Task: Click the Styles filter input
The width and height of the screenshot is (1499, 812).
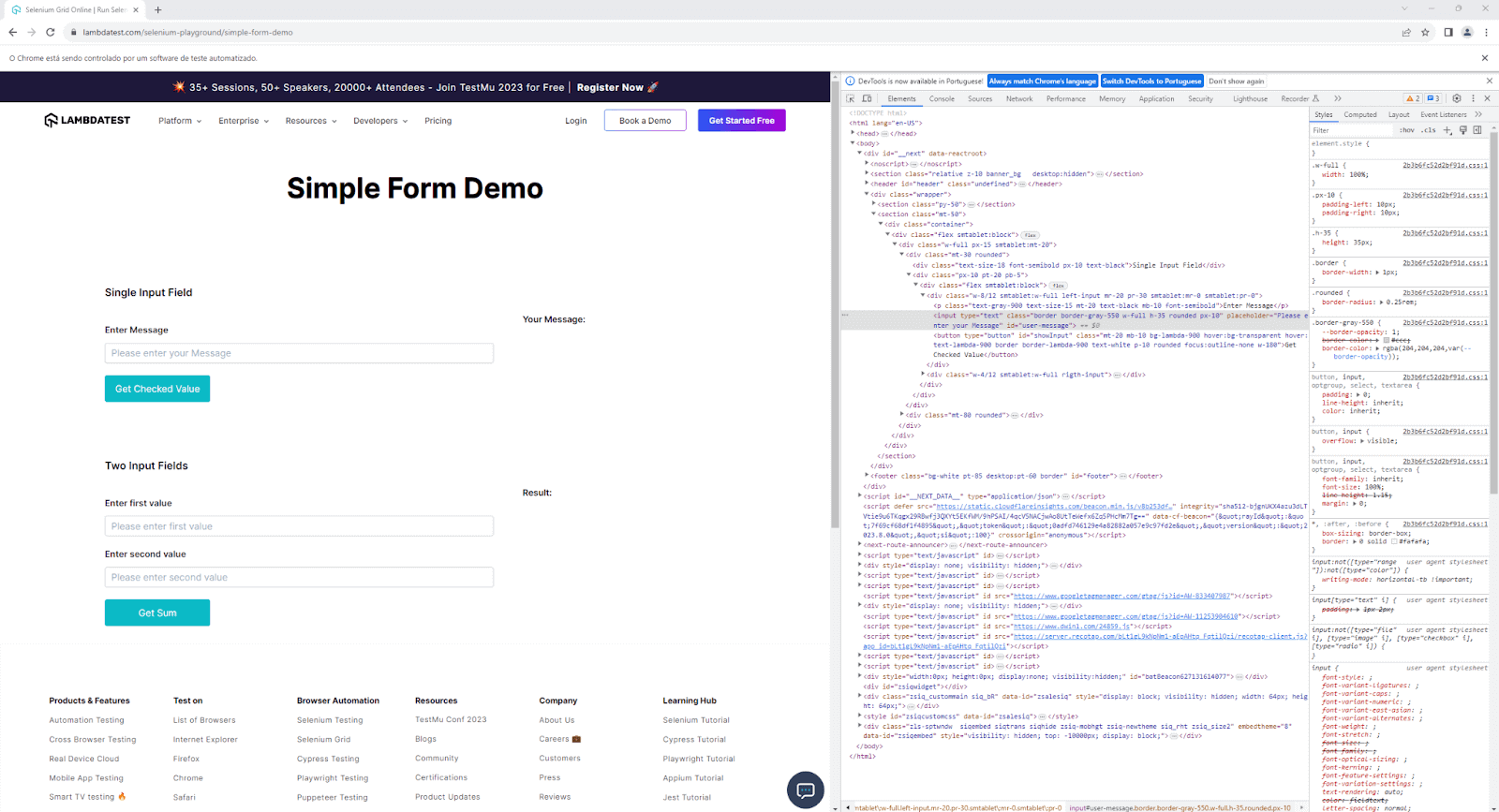Action: click(1351, 130)
